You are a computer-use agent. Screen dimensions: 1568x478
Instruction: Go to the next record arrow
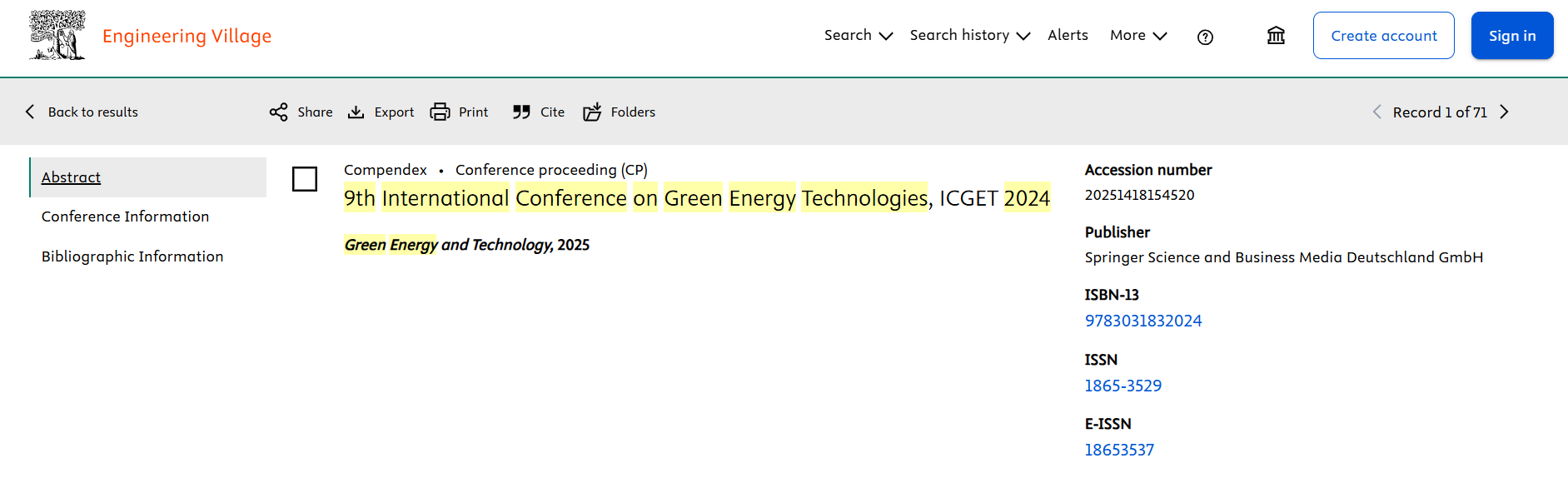tap(1504, 112)
